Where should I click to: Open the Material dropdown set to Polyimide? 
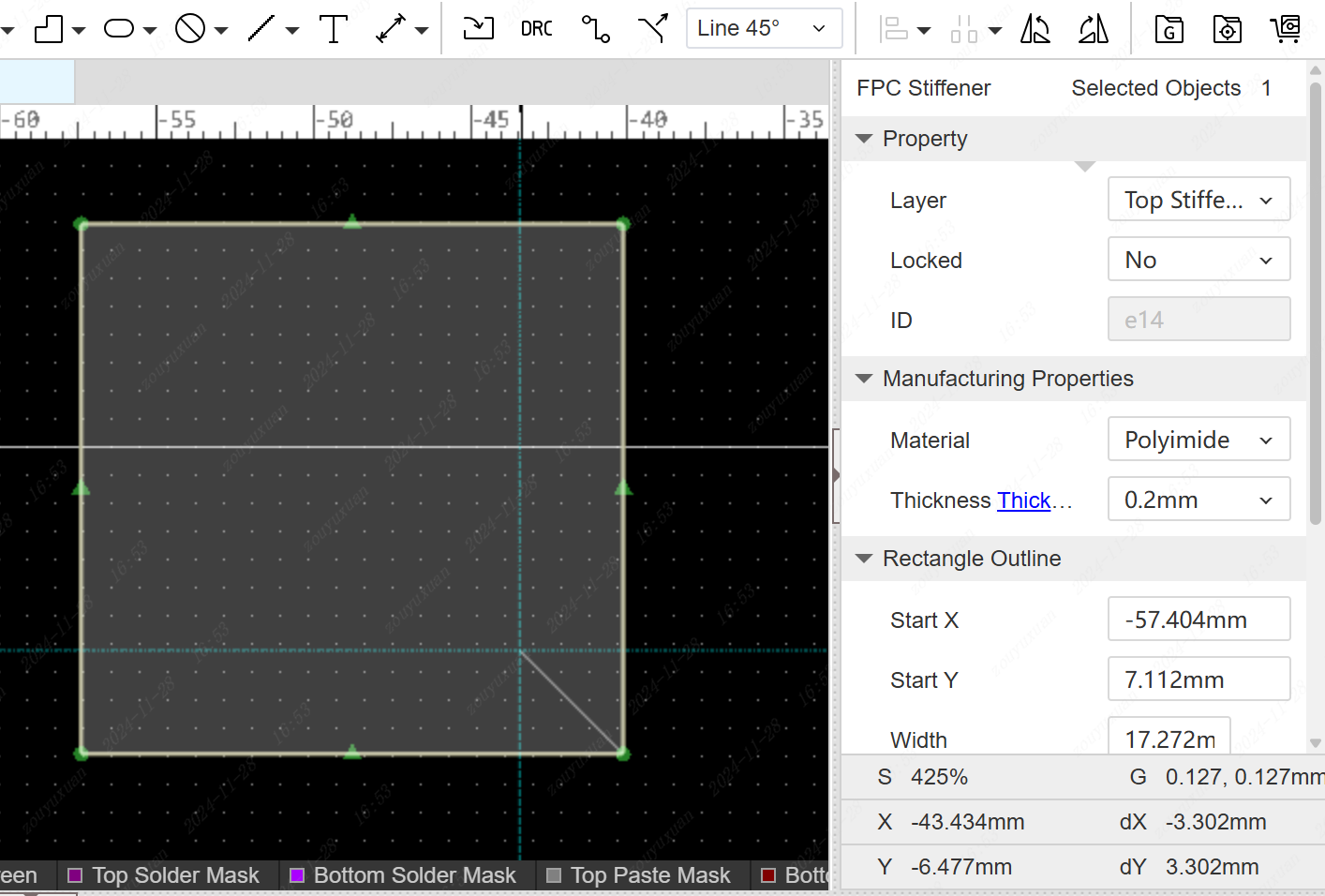point(1198,440)
